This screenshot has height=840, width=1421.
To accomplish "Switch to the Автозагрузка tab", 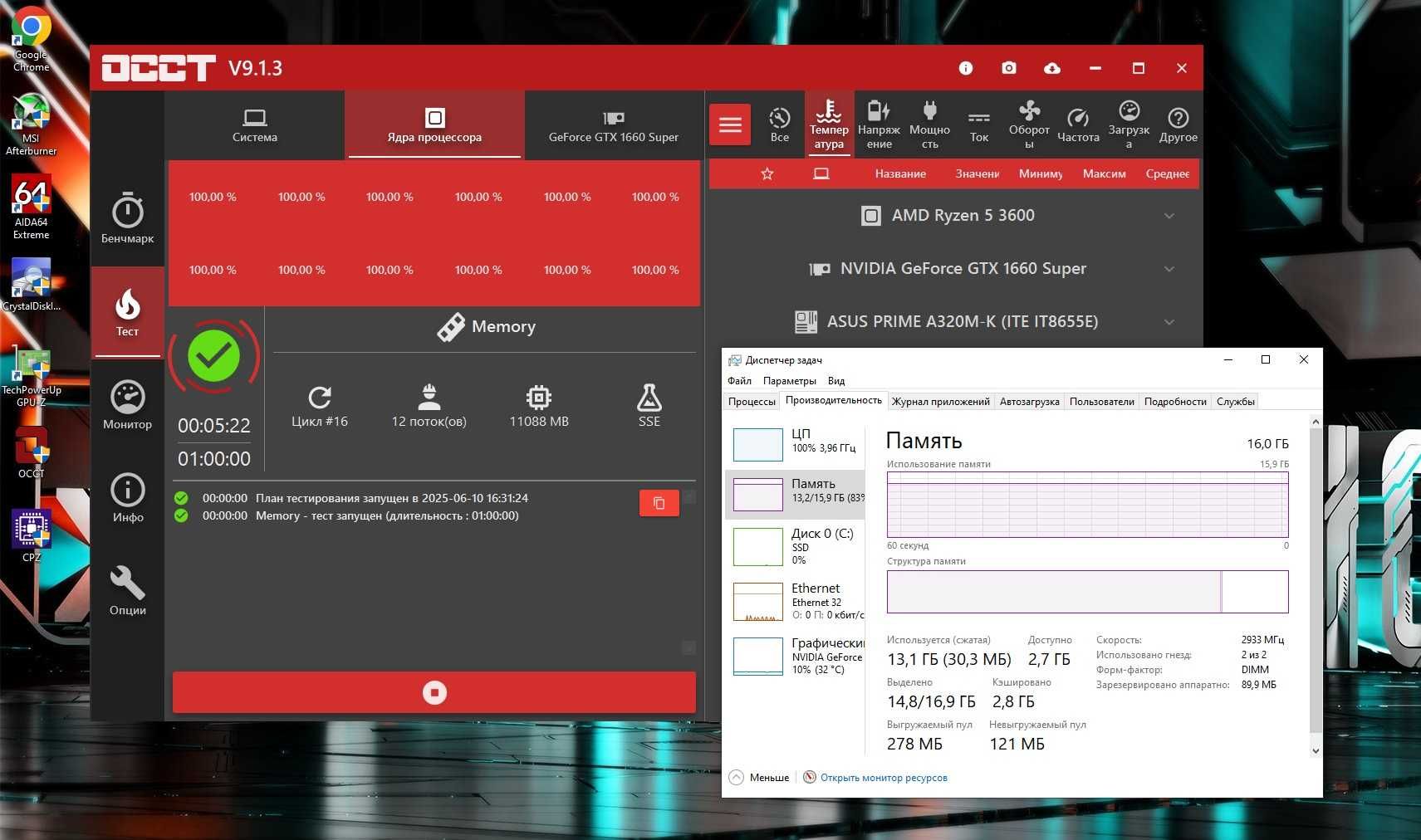I will coord(1029,402).
